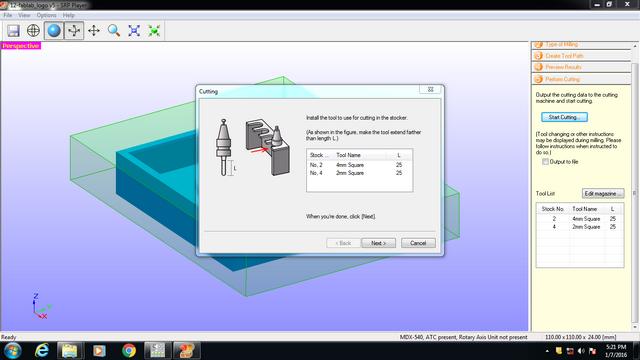The image size is (640, 360).
Task: Launch Google Chrome from taskbar
Action: click(x=129, y=351)
